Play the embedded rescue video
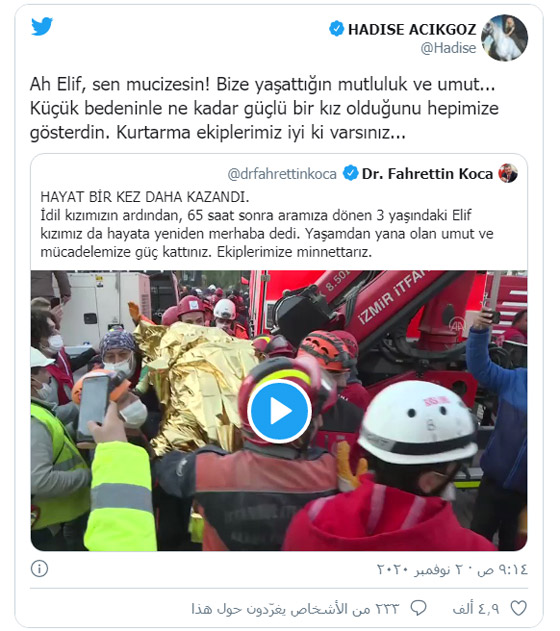The height and width of the screenshot is (631, 560). 280,411
